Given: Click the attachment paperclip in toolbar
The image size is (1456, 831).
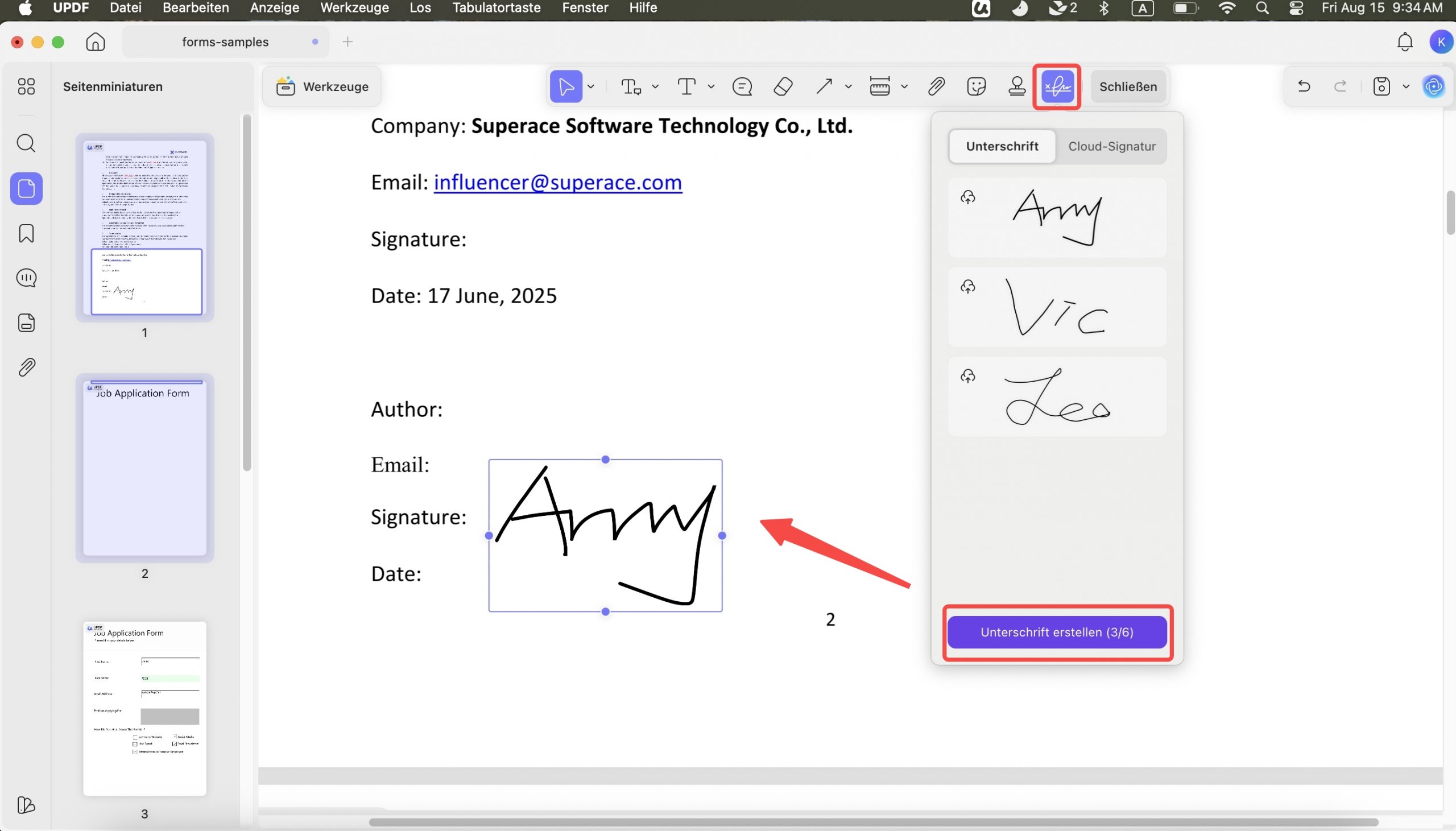Looking at the screenshot, I should (x=936, y=87).
